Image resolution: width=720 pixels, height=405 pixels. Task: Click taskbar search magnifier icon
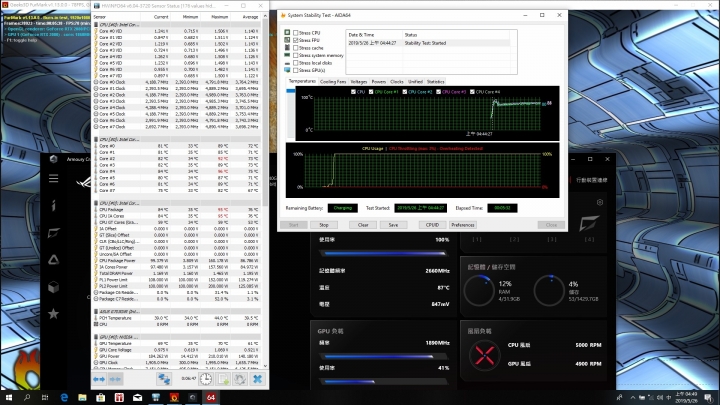coord(27,398)
